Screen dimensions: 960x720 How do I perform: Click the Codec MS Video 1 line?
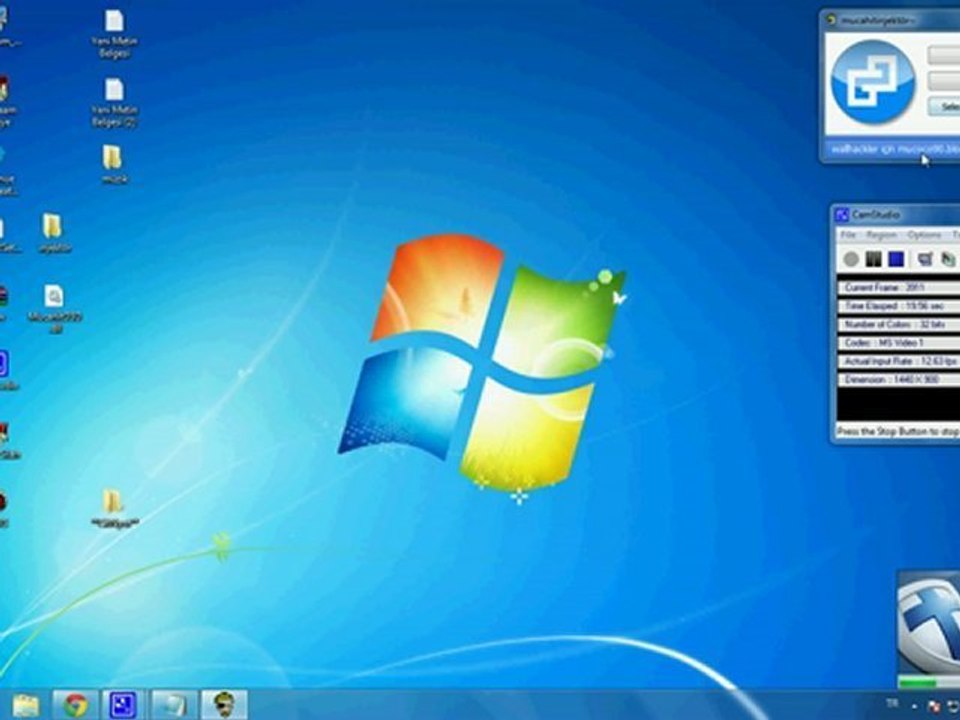[898, 343]
